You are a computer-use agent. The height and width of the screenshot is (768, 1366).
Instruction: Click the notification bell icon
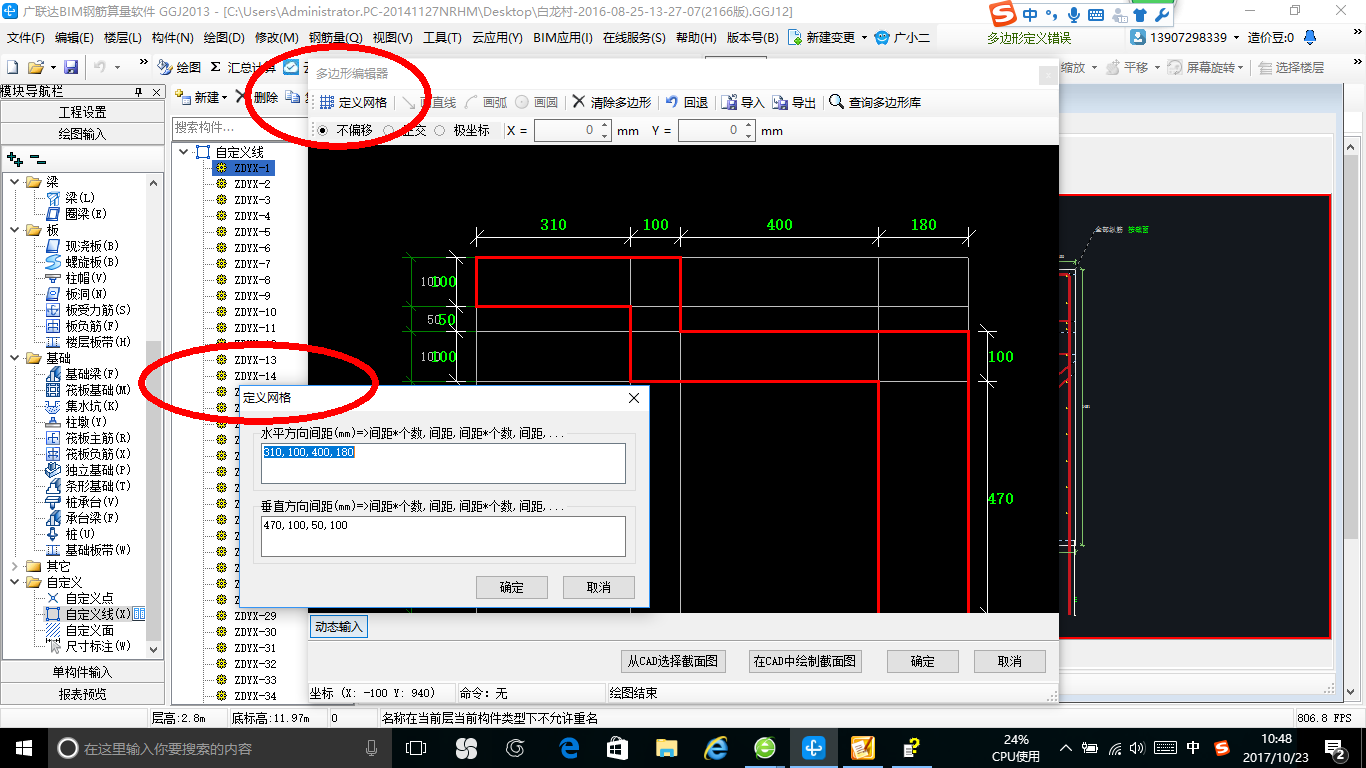(1311, 37)
